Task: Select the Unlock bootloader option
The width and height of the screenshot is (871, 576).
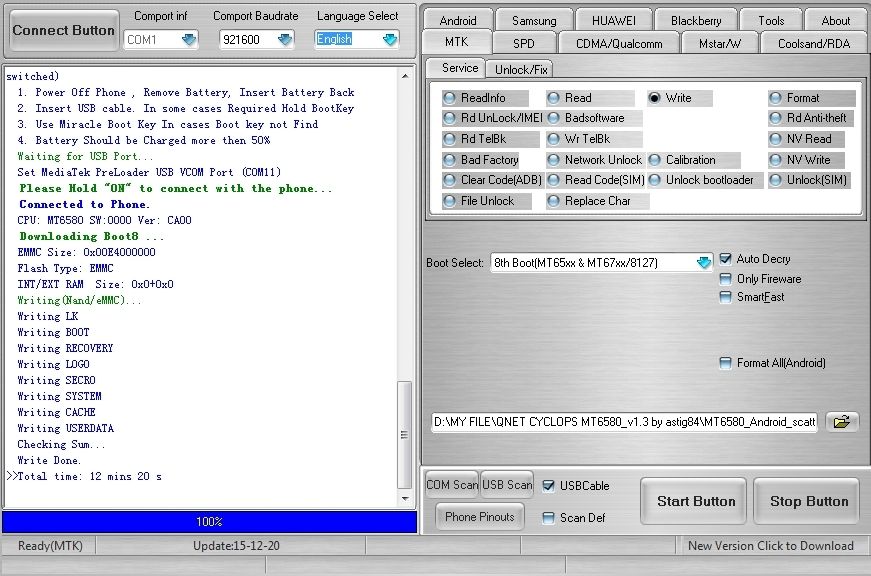Action: [x=656, y=180]
